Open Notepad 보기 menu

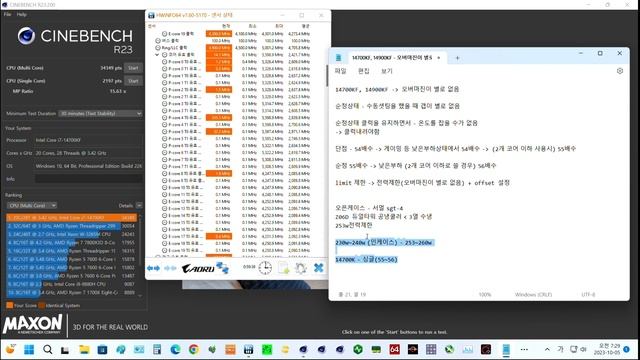tap(387, 71)
